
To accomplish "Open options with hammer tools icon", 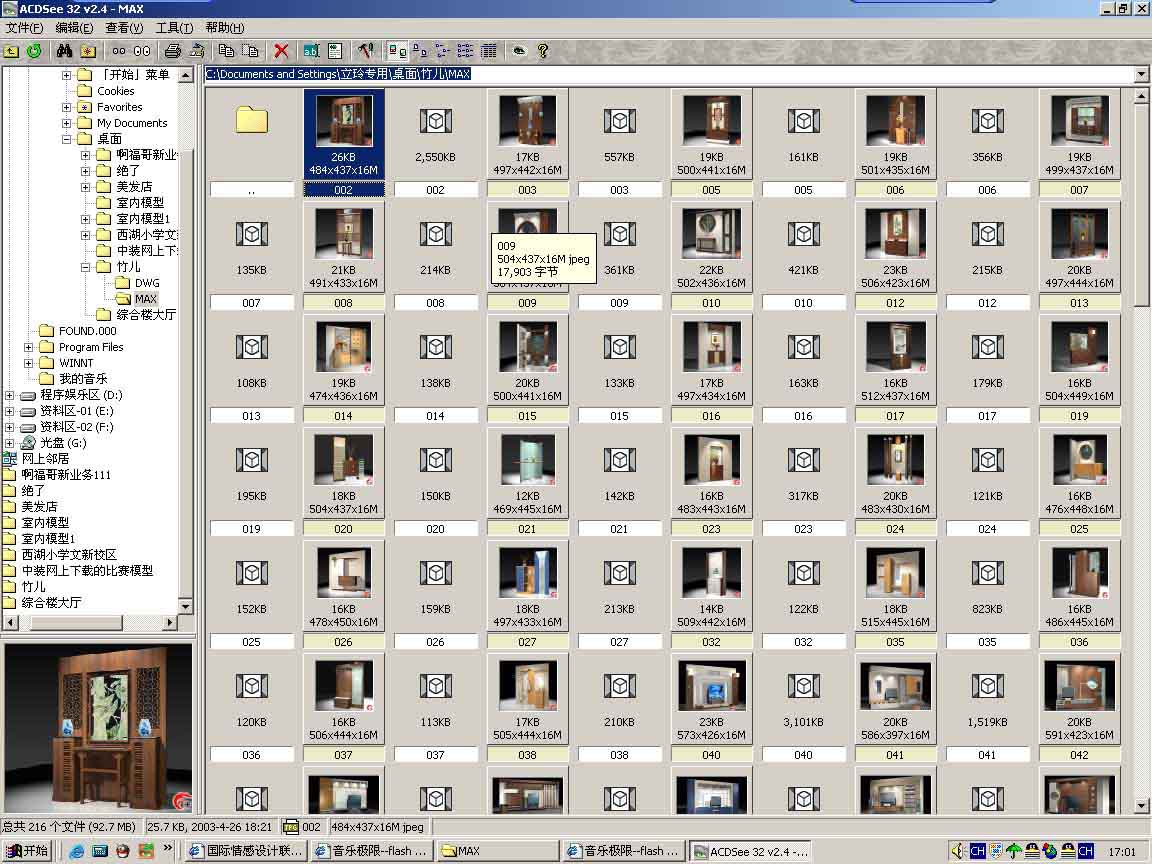I will (366, 51).
